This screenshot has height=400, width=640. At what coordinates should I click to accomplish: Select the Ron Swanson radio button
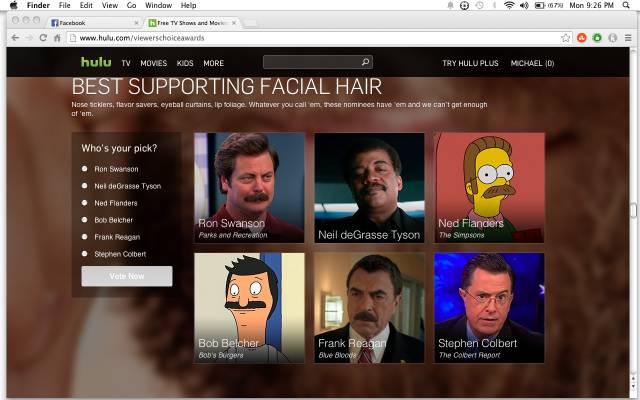point(84,169)
